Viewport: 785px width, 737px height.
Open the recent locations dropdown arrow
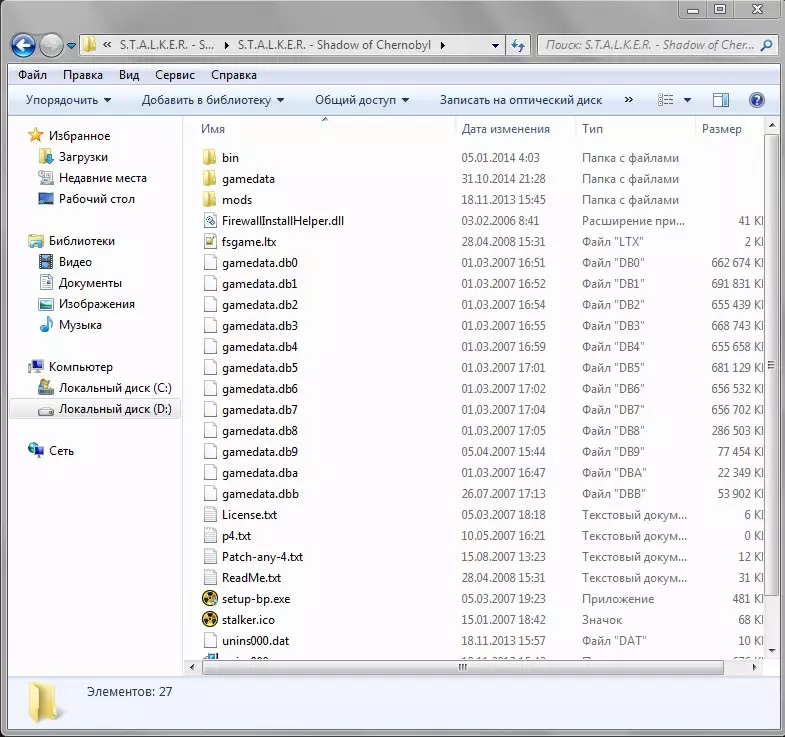click(72, 46)
